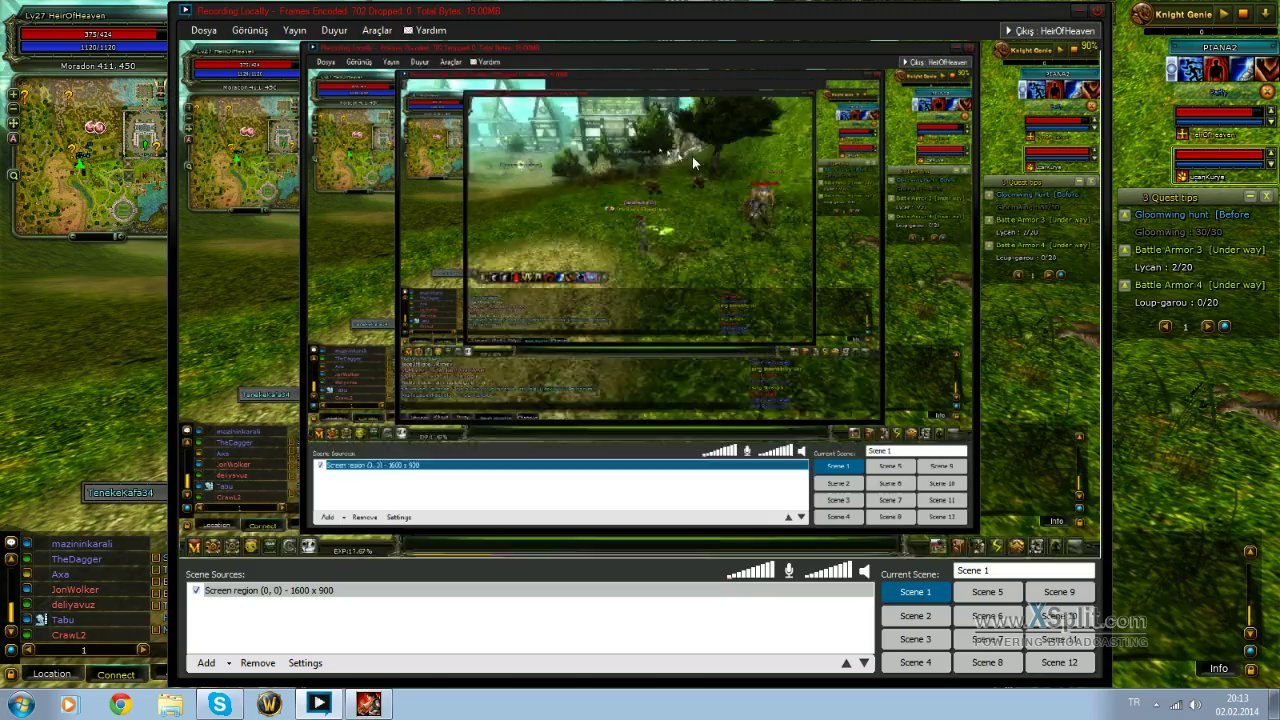Select player deliyavuz in list
1280x720 pixels.
pos(73,605)
